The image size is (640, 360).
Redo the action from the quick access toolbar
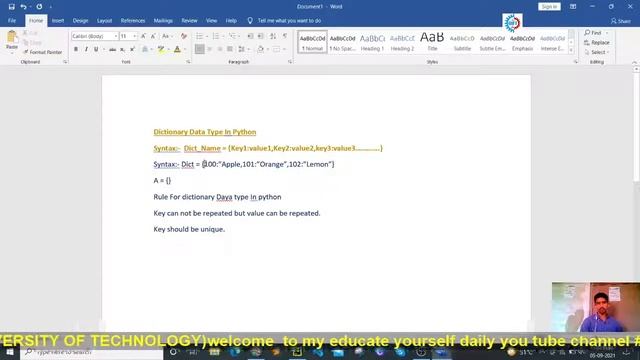tap(39, 7)
